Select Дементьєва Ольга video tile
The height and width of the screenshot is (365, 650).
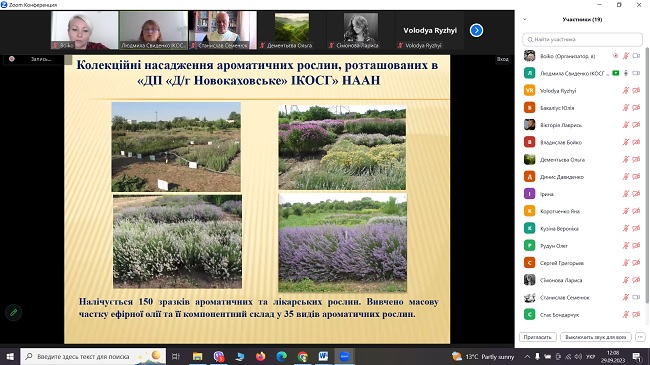coord(292,30)
